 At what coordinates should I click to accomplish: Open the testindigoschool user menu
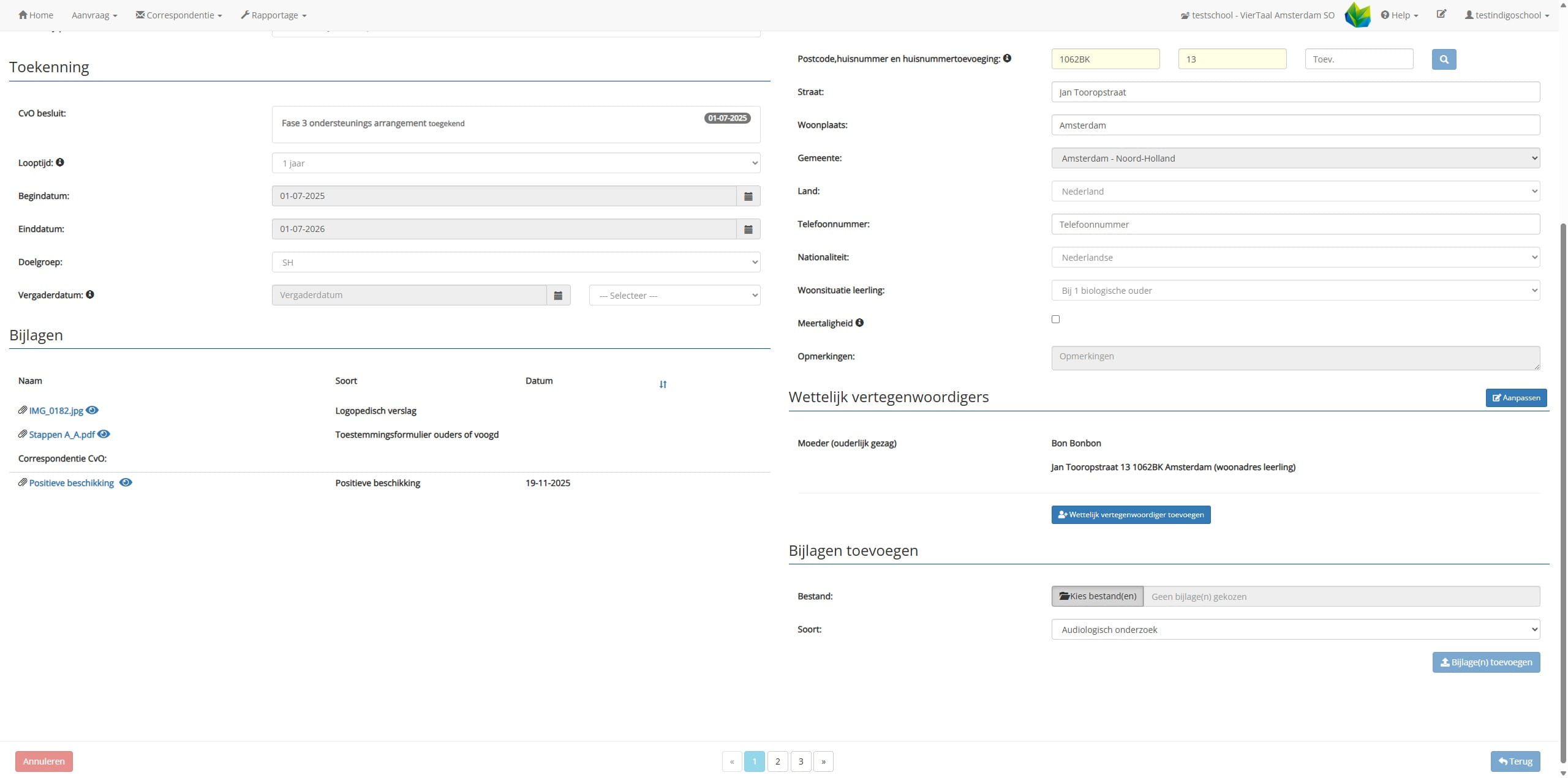(x=1506, y=15)
